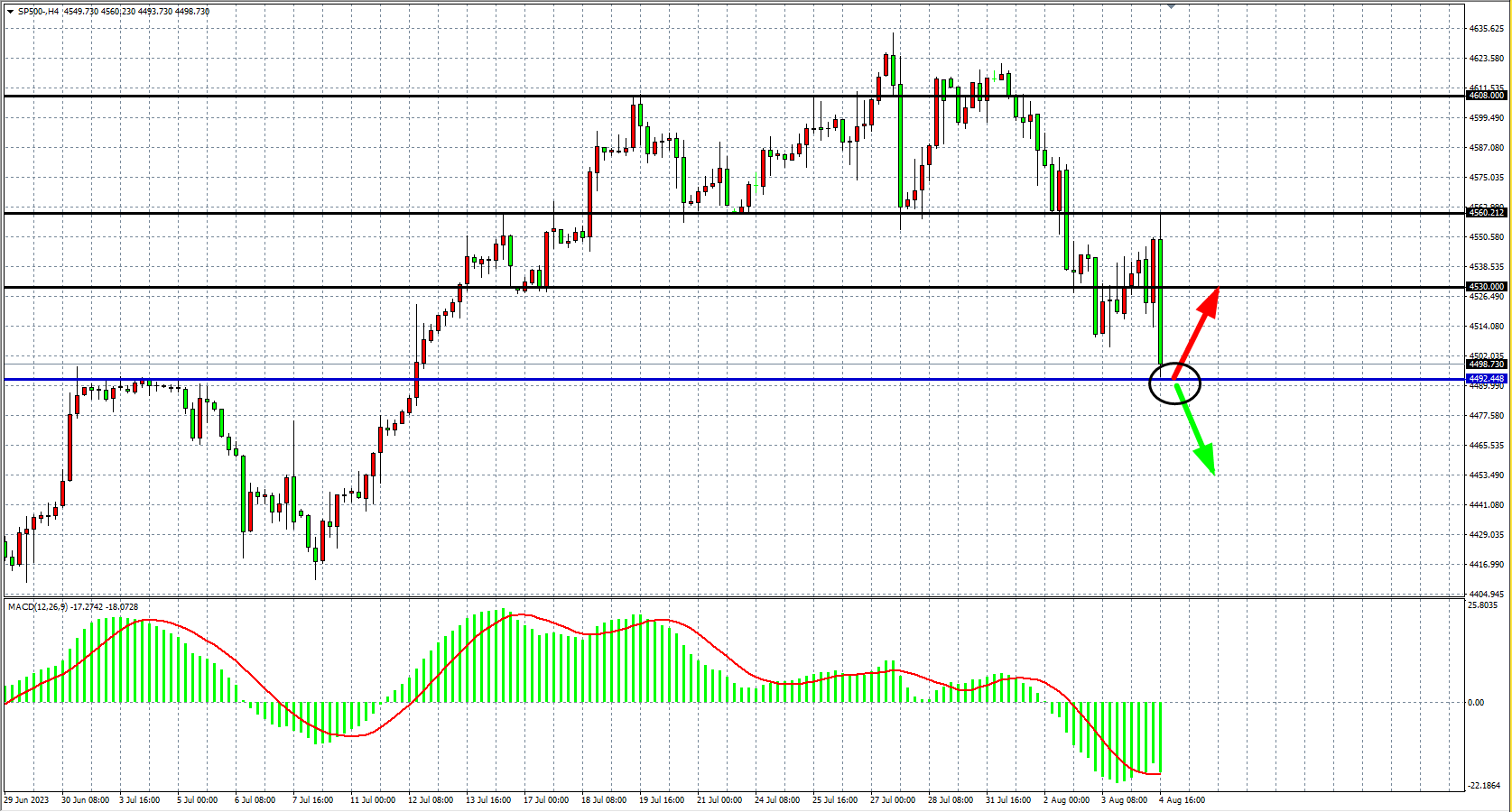Click the current price label 4498.730

1486,364
